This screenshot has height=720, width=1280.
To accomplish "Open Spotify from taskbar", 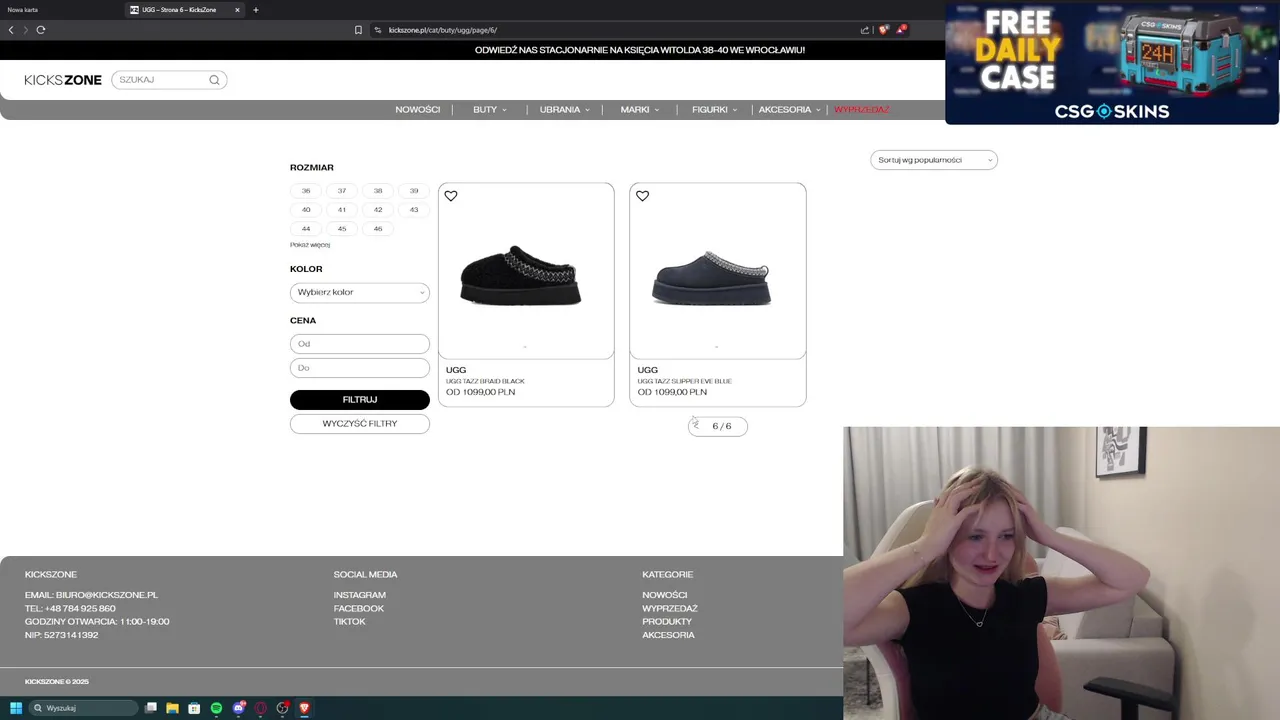I will 216,708.
